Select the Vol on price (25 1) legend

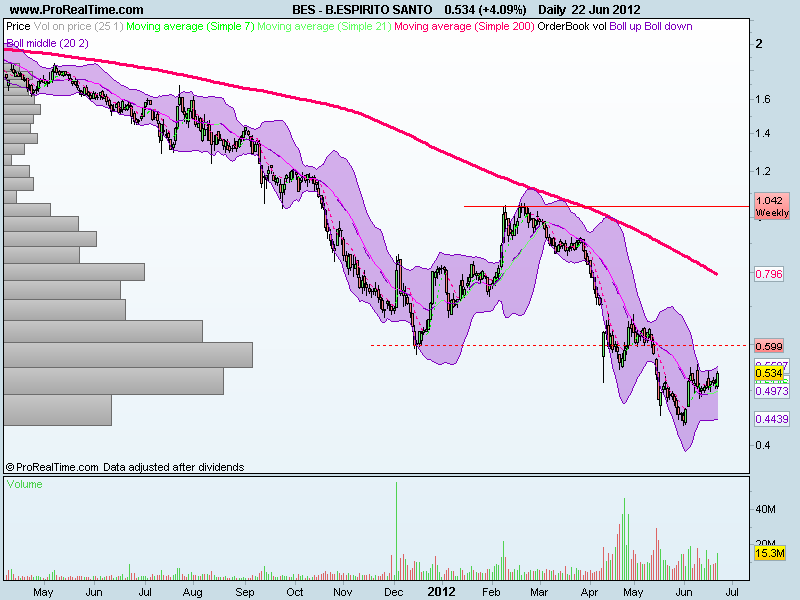click(79, 27)
